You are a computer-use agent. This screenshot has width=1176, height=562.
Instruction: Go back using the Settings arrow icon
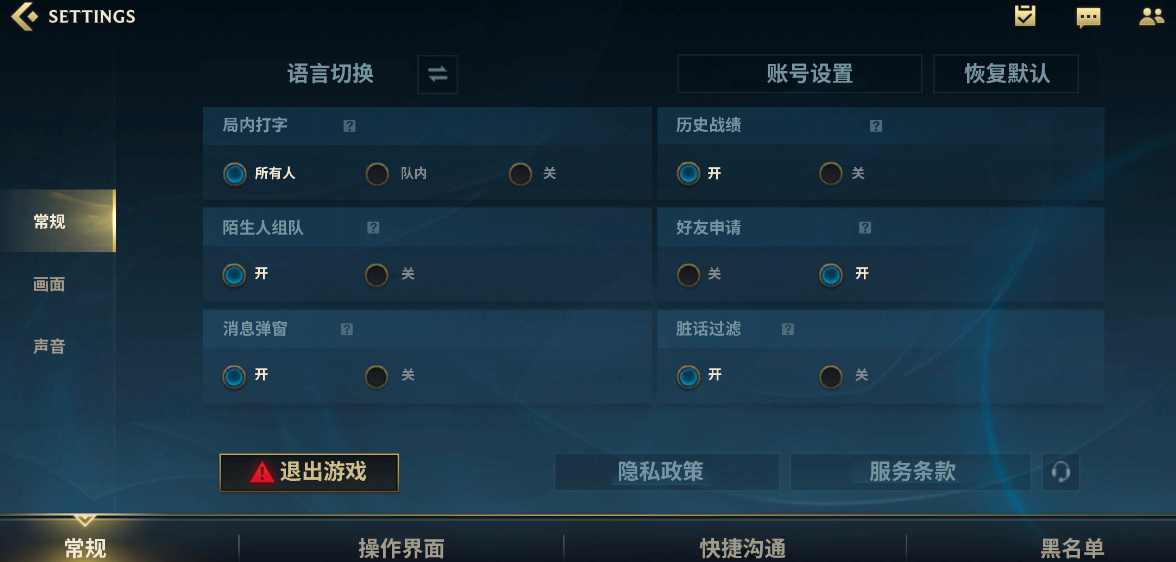click(x=24, y=16)
